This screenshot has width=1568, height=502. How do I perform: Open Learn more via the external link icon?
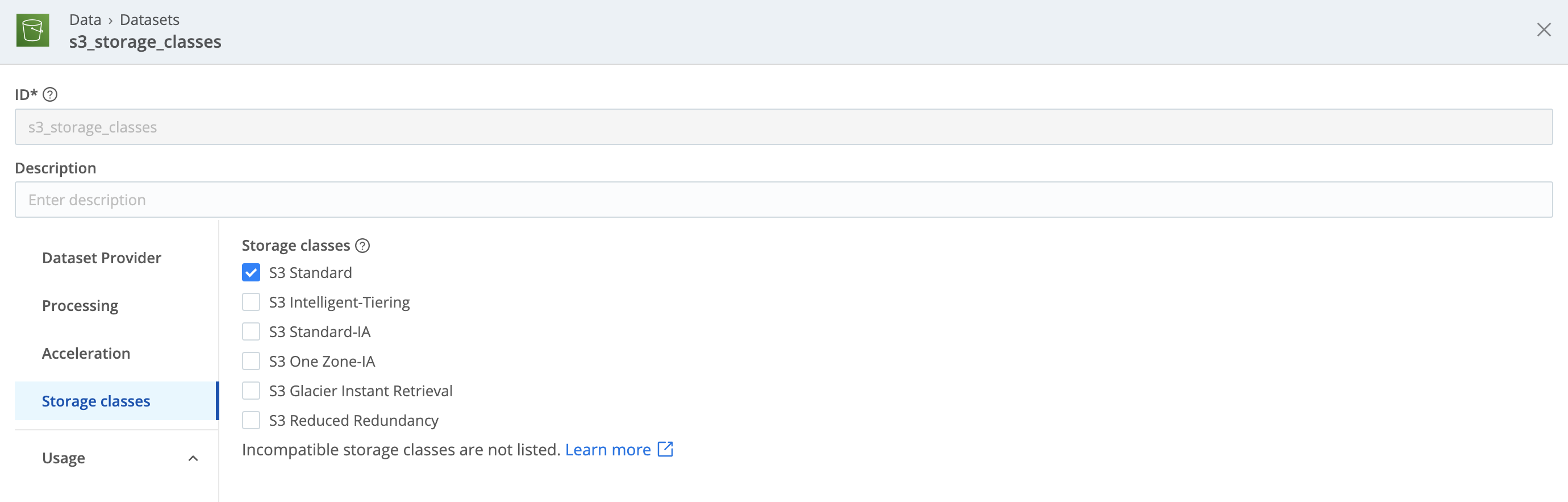pyautogui.click(x=666, y=449)
